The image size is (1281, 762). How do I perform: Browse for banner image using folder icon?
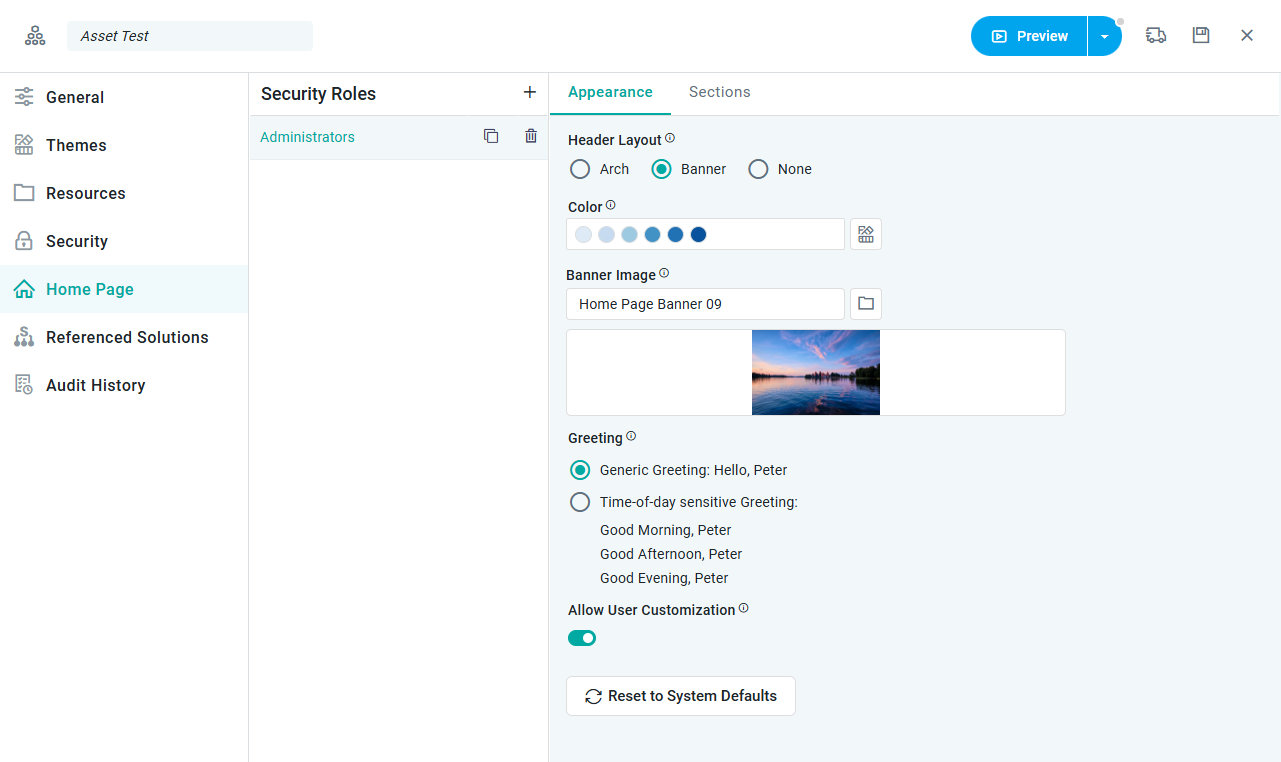pyautogui.click(x=866, y=304)
